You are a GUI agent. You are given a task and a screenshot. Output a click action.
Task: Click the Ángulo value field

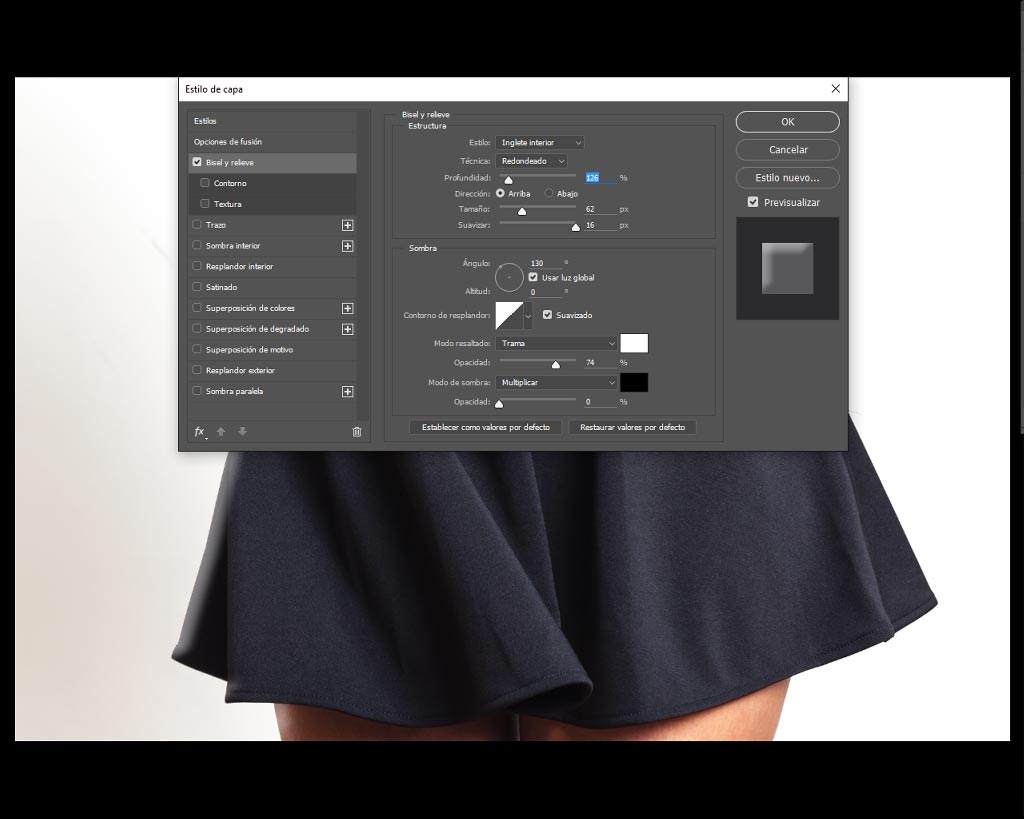[545, 263]
